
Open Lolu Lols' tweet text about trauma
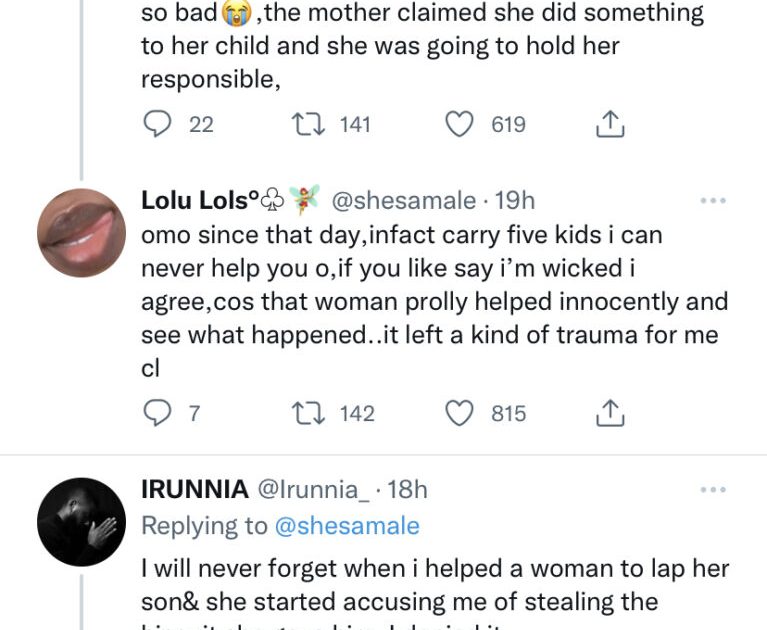(x=434, y=301)
